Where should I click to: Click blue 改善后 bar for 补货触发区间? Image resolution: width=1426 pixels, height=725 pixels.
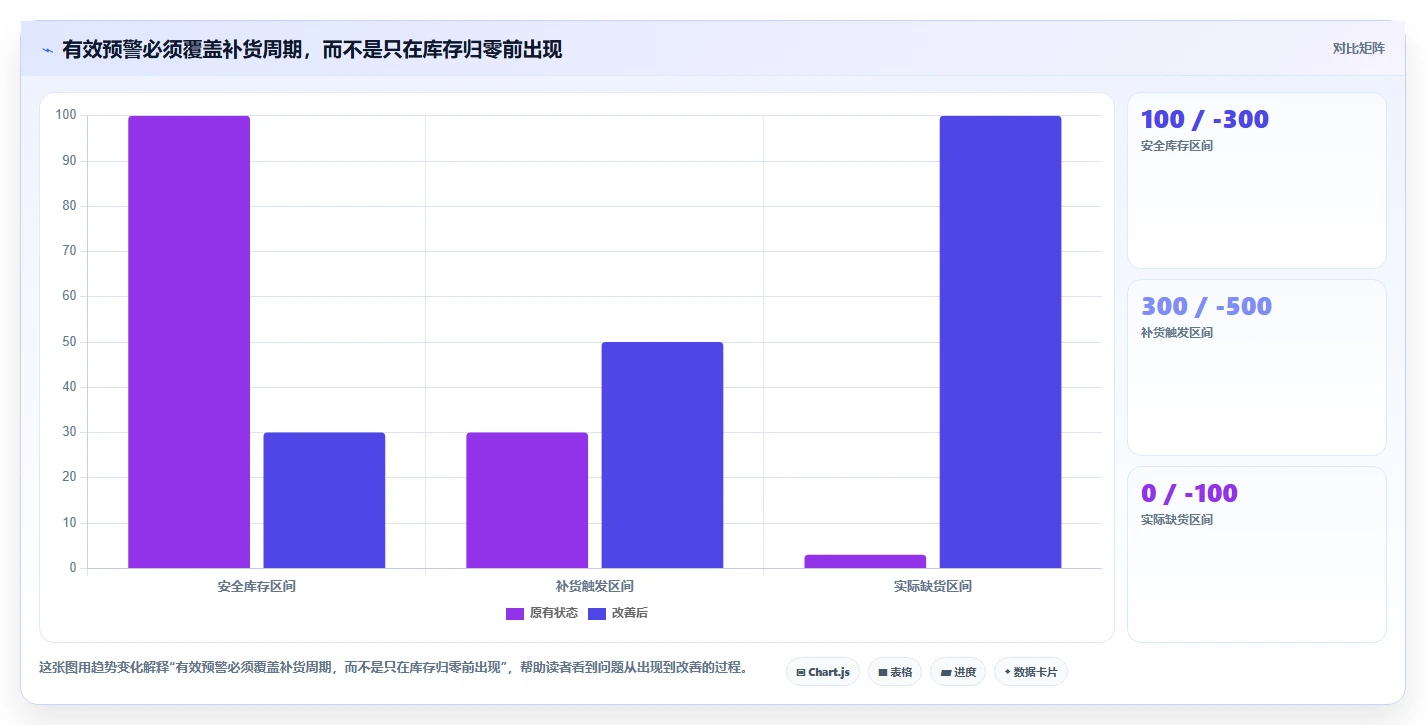tap(662, 455)
